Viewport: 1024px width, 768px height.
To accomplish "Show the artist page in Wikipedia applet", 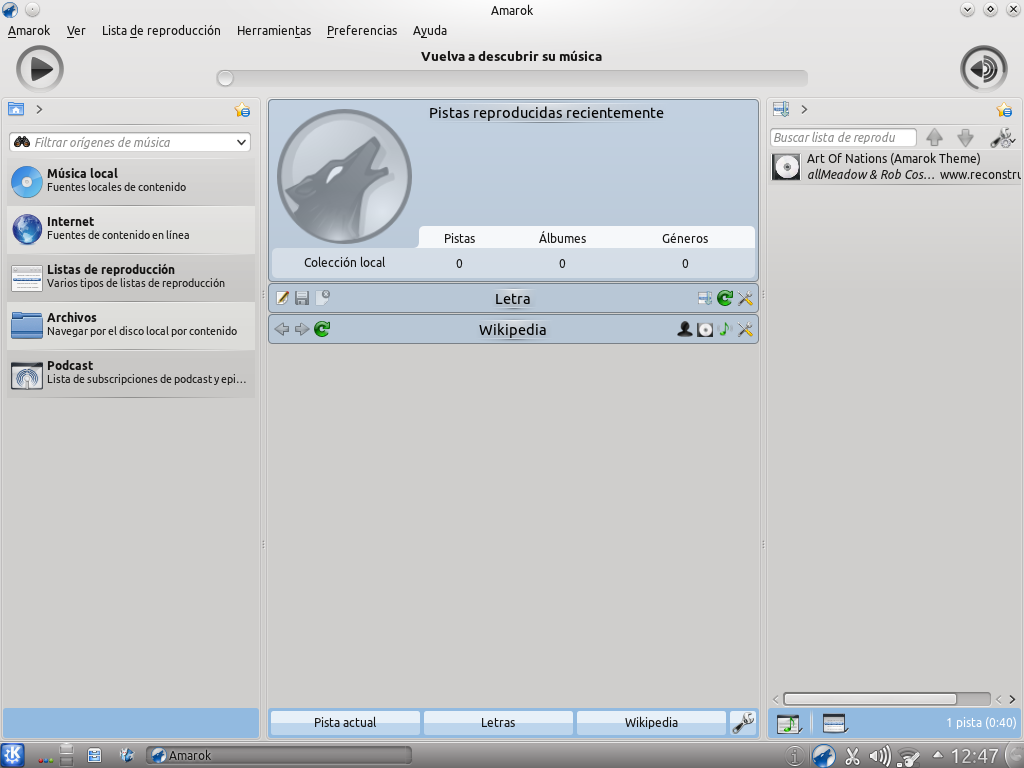I will point(684,329).
